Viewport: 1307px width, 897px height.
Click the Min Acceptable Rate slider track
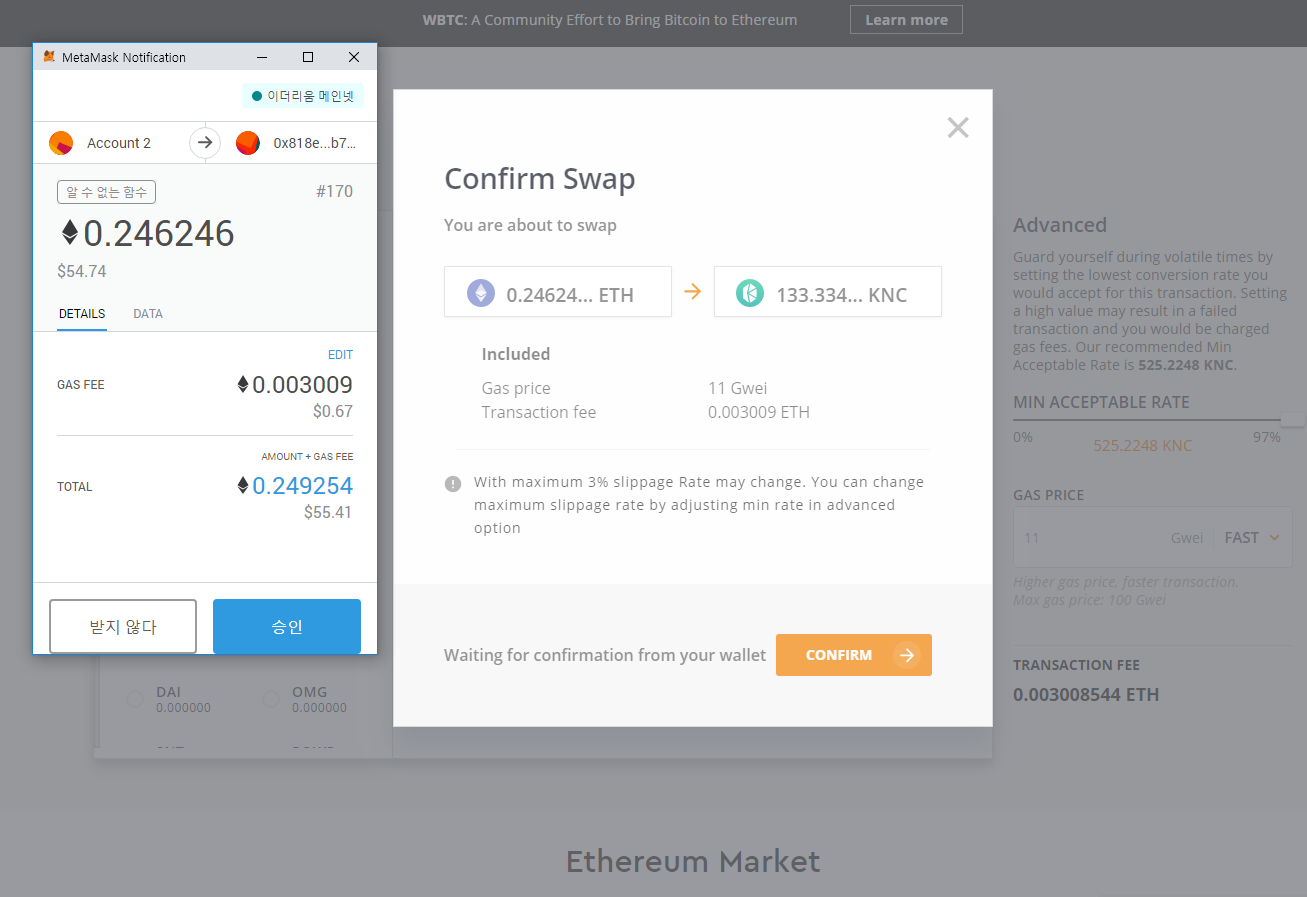click(1147, 420)
